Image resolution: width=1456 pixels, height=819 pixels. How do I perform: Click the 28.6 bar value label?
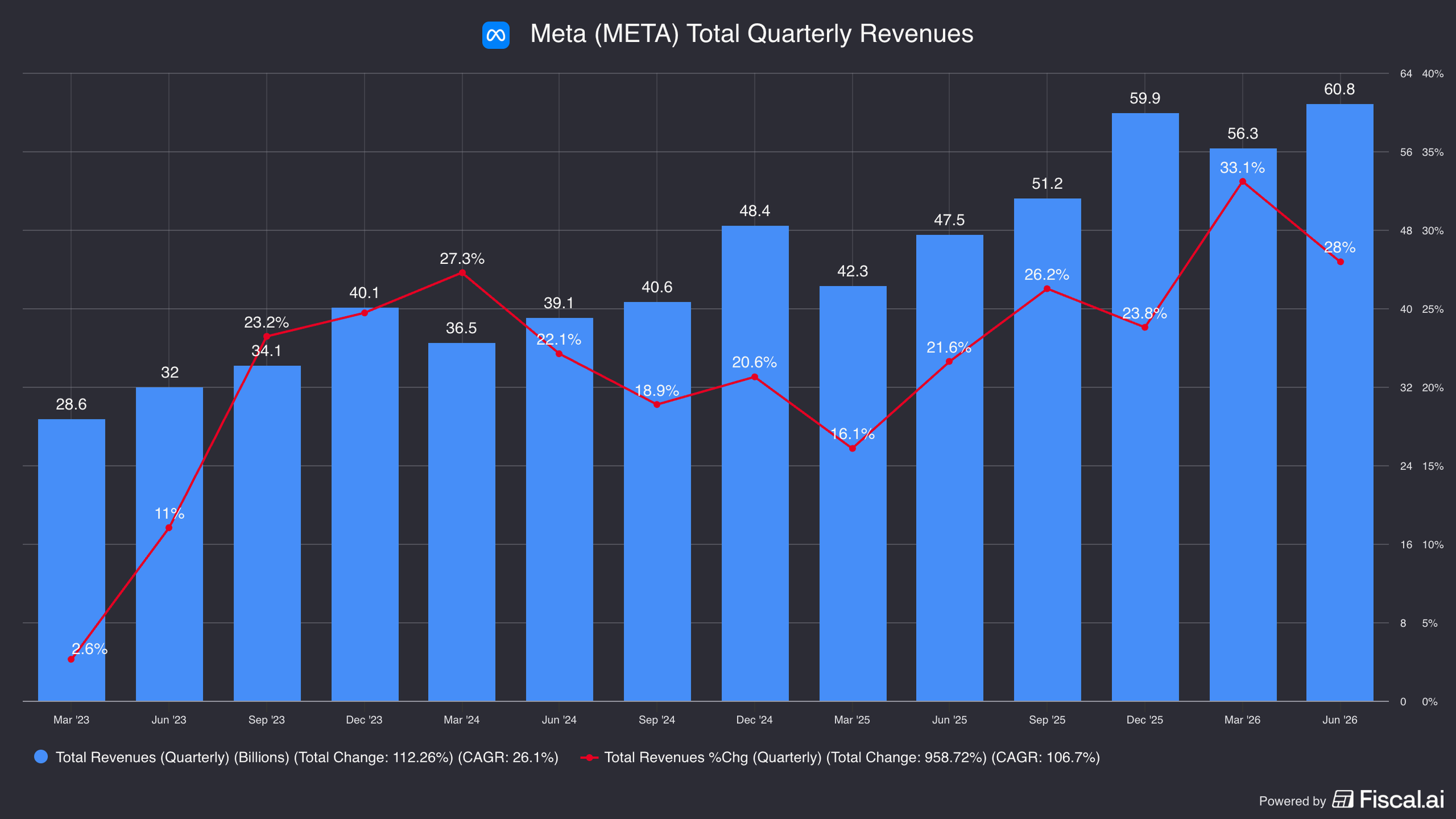[x=71, y=404]
